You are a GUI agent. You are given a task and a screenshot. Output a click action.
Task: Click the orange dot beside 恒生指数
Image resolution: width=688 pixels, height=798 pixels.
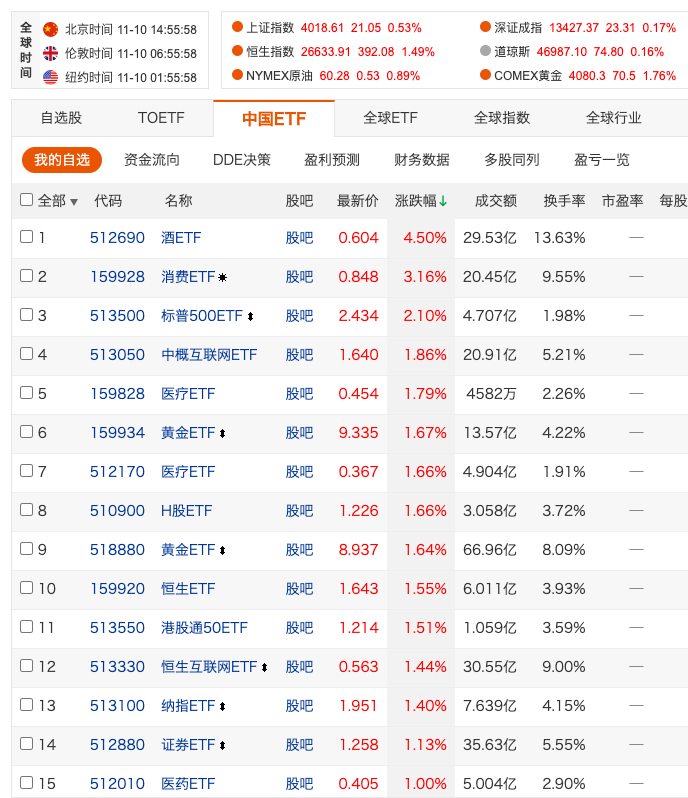click(x=237, y=51)
